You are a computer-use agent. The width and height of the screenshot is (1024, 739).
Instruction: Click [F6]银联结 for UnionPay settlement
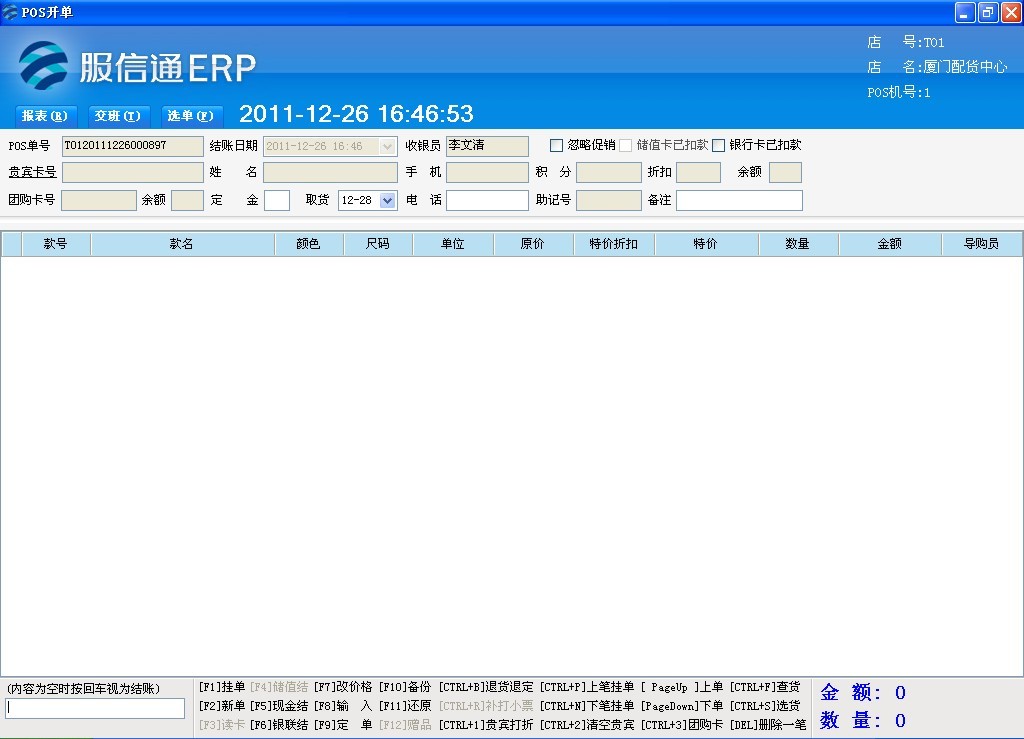(x=280, y=725)
